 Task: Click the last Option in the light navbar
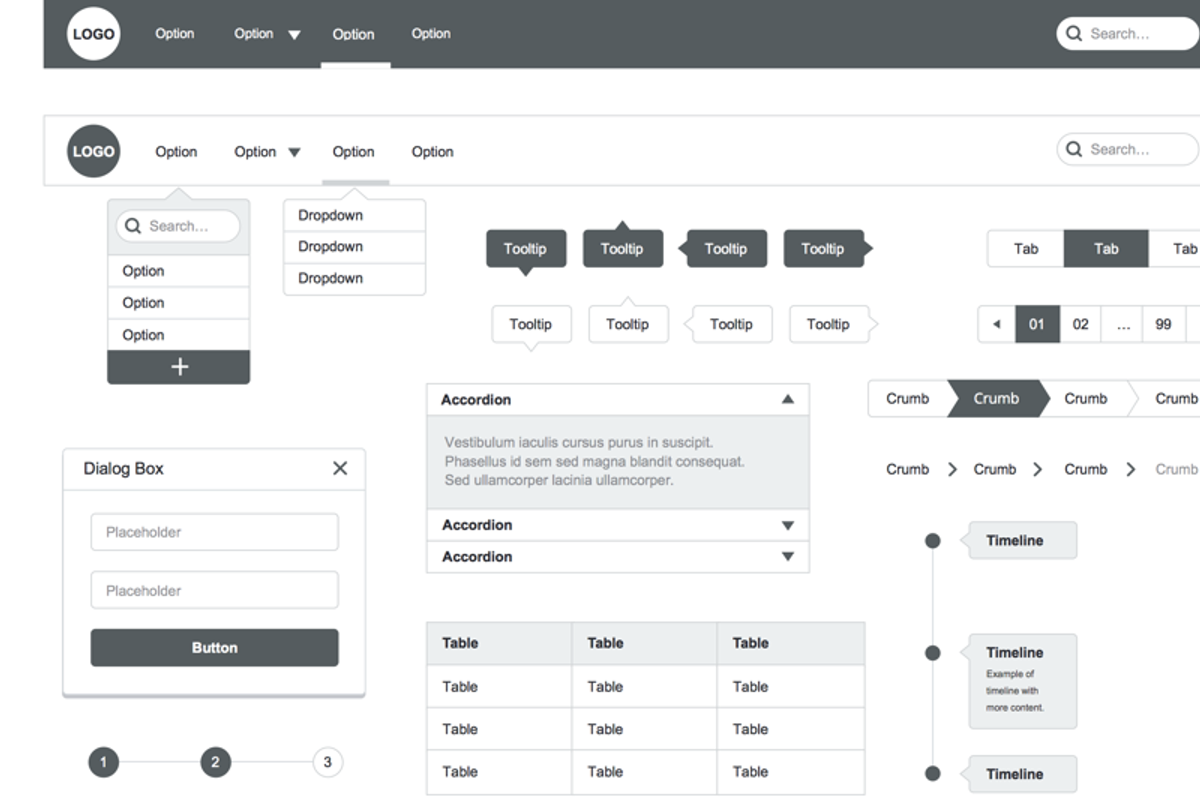click(433, 152)
